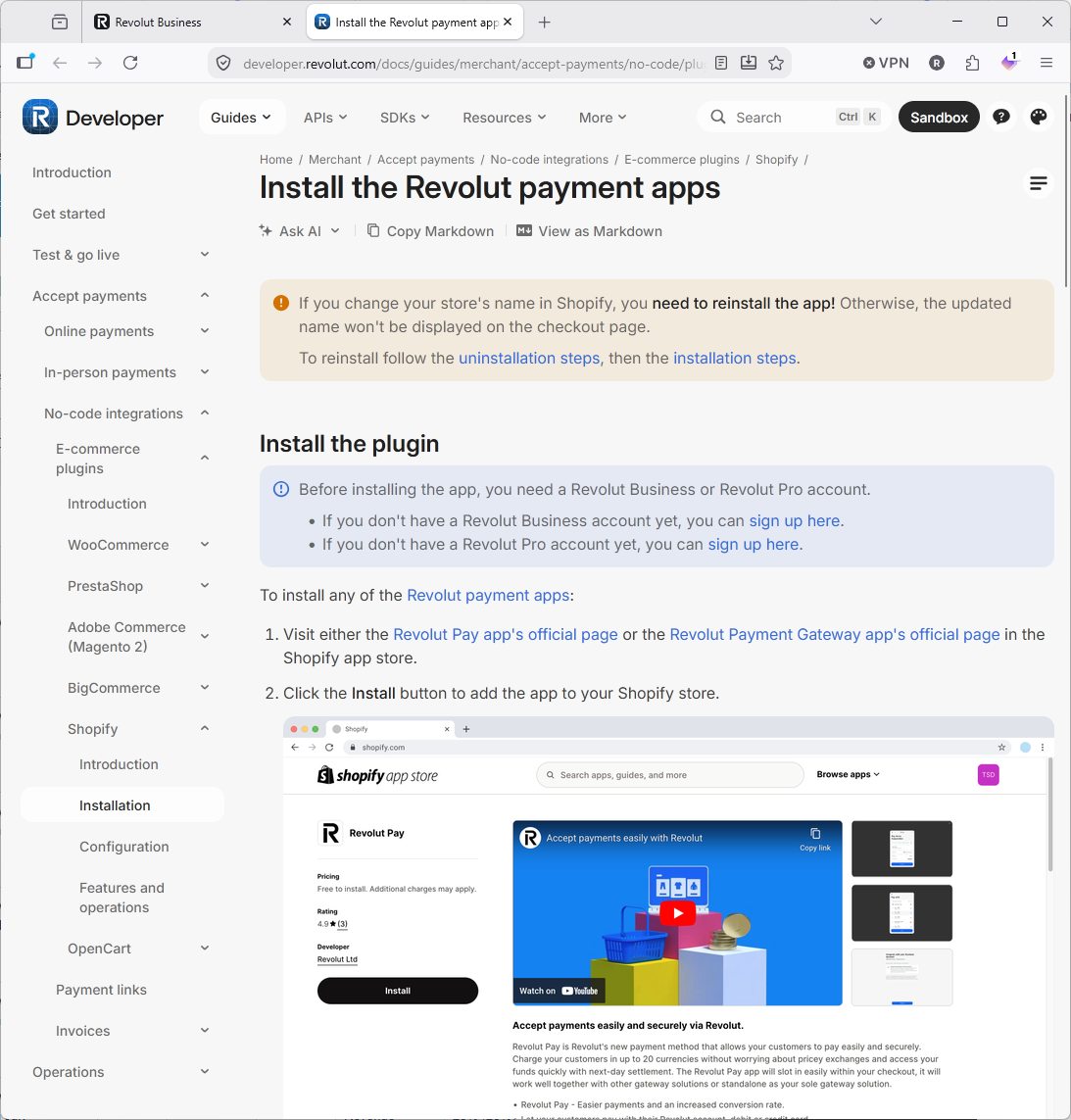Image resolution: width=1071 pixels, height=1120 pixels.
Task: Toggle reader view icon in address bar
Action: pyautogui.click(x=721, y=63)
